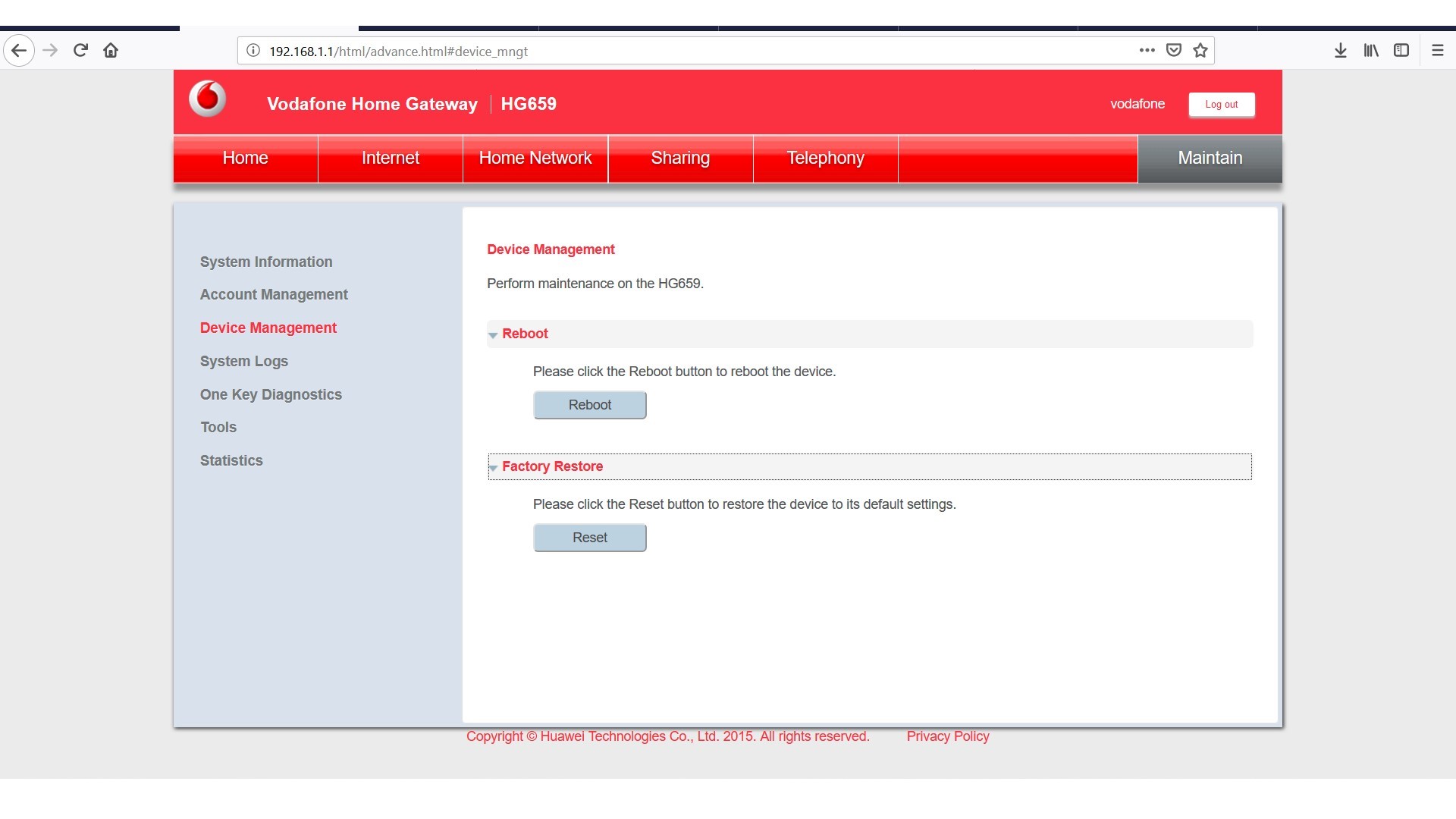Image resolution: width=1456 pixels, height=819 pixels.
Task: Open Tools in the sidebar
Action: [218, 427]
